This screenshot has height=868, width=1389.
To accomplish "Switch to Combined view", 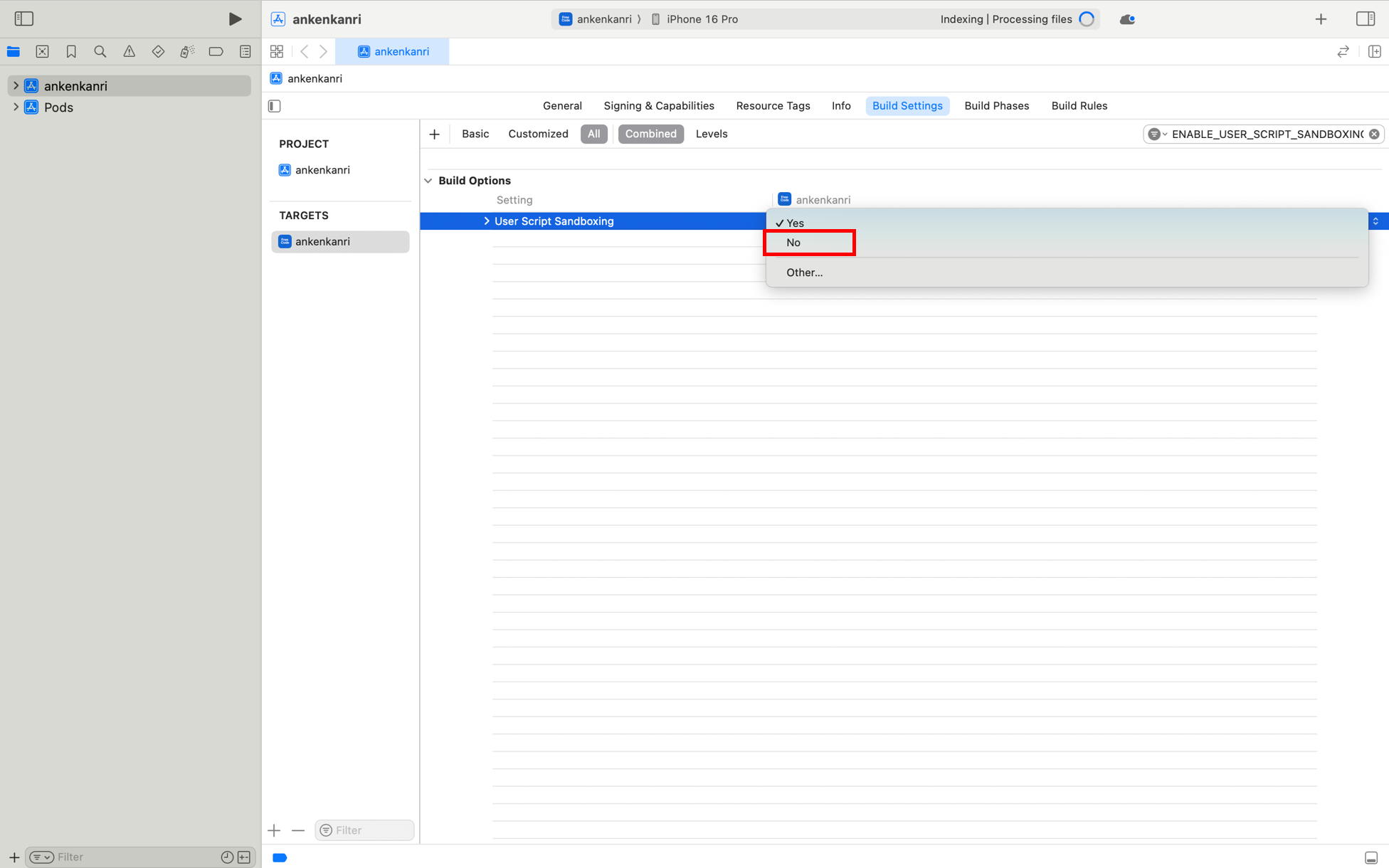I will point(650,134).
